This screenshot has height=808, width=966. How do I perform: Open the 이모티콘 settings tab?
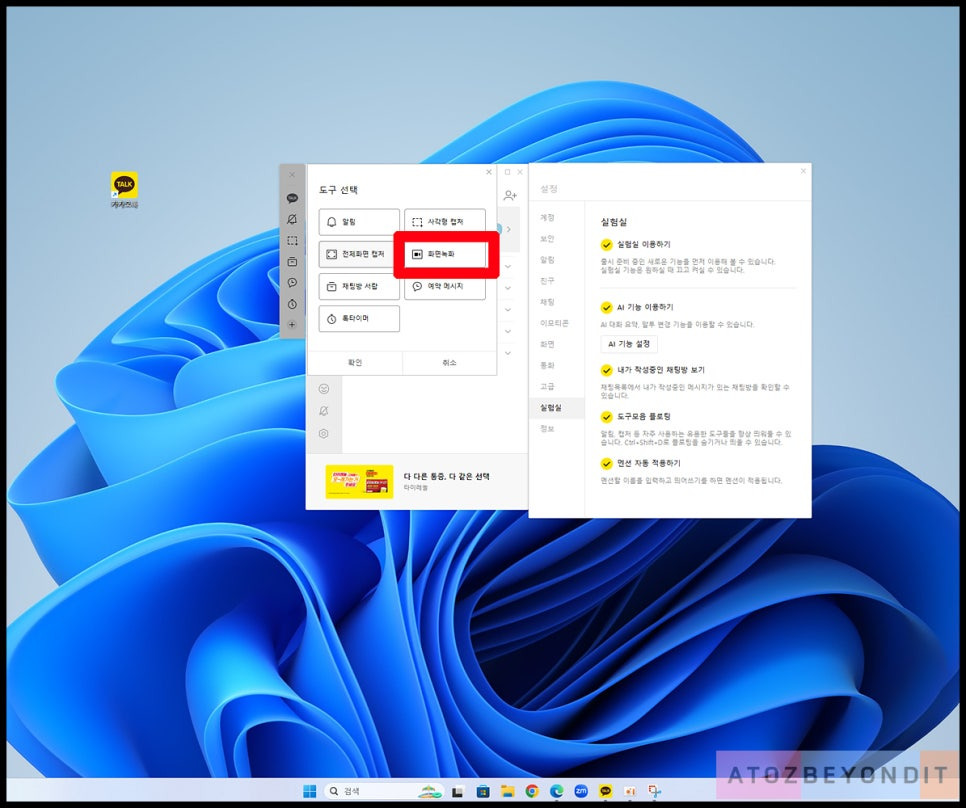(x=554, y=323)
